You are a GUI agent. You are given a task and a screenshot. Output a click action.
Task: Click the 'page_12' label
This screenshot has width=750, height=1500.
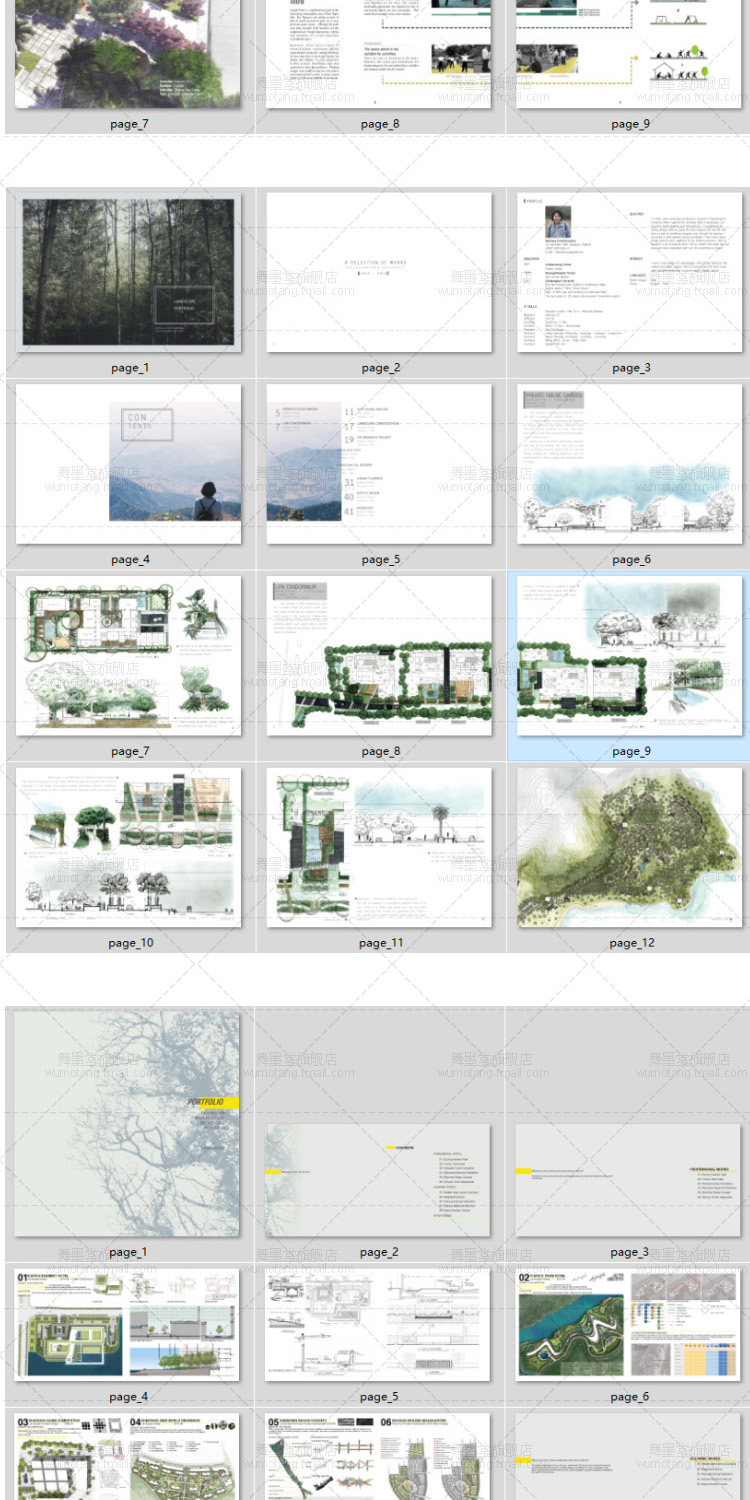coord(631,943)
